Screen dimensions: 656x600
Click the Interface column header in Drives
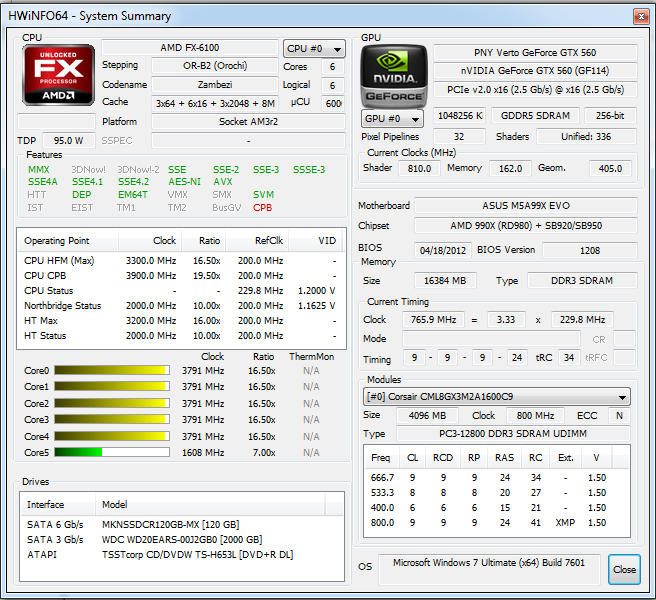click(58, 505)
